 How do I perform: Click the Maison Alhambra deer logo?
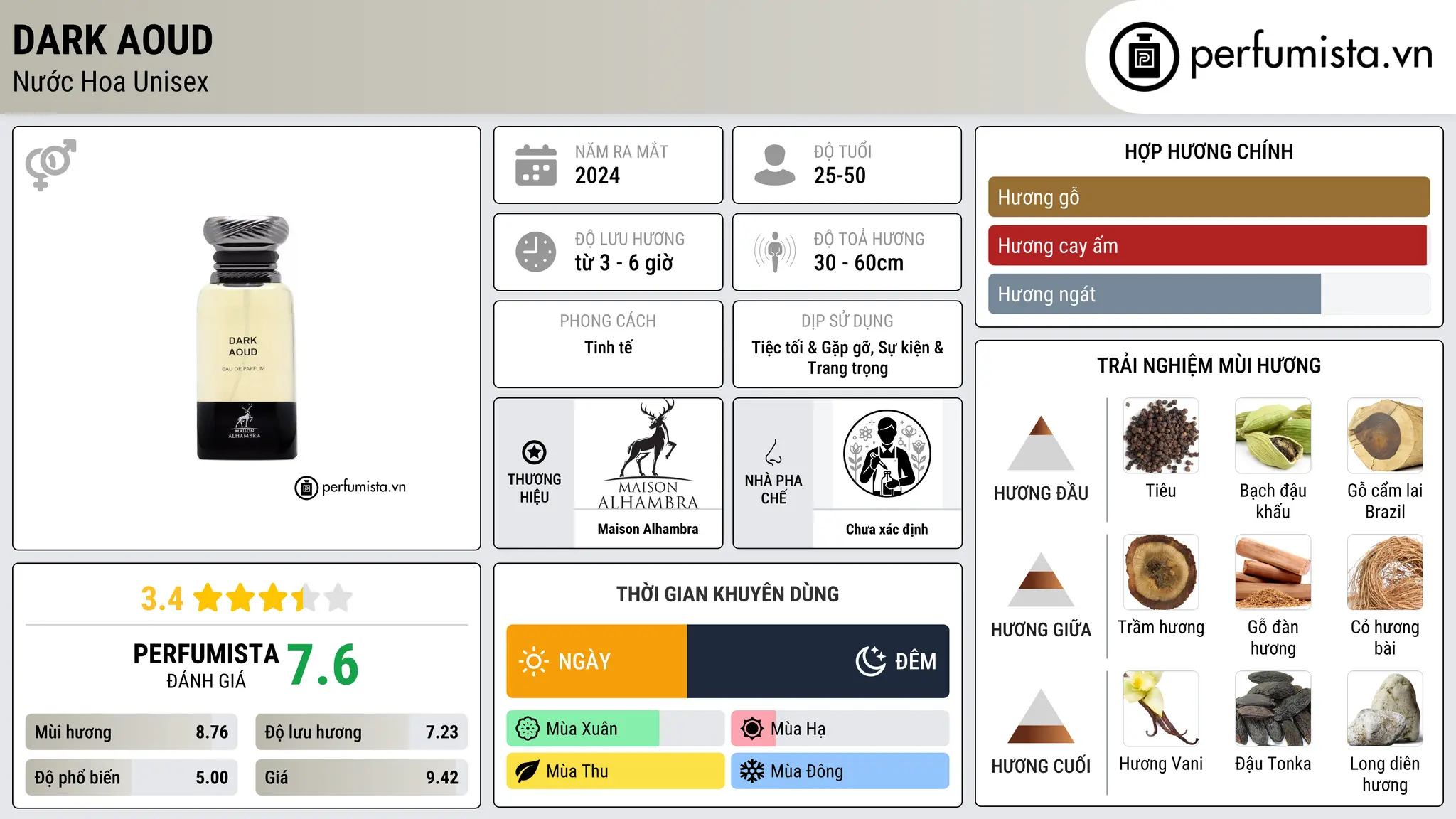pyautogui.click(x=648, y=455)
